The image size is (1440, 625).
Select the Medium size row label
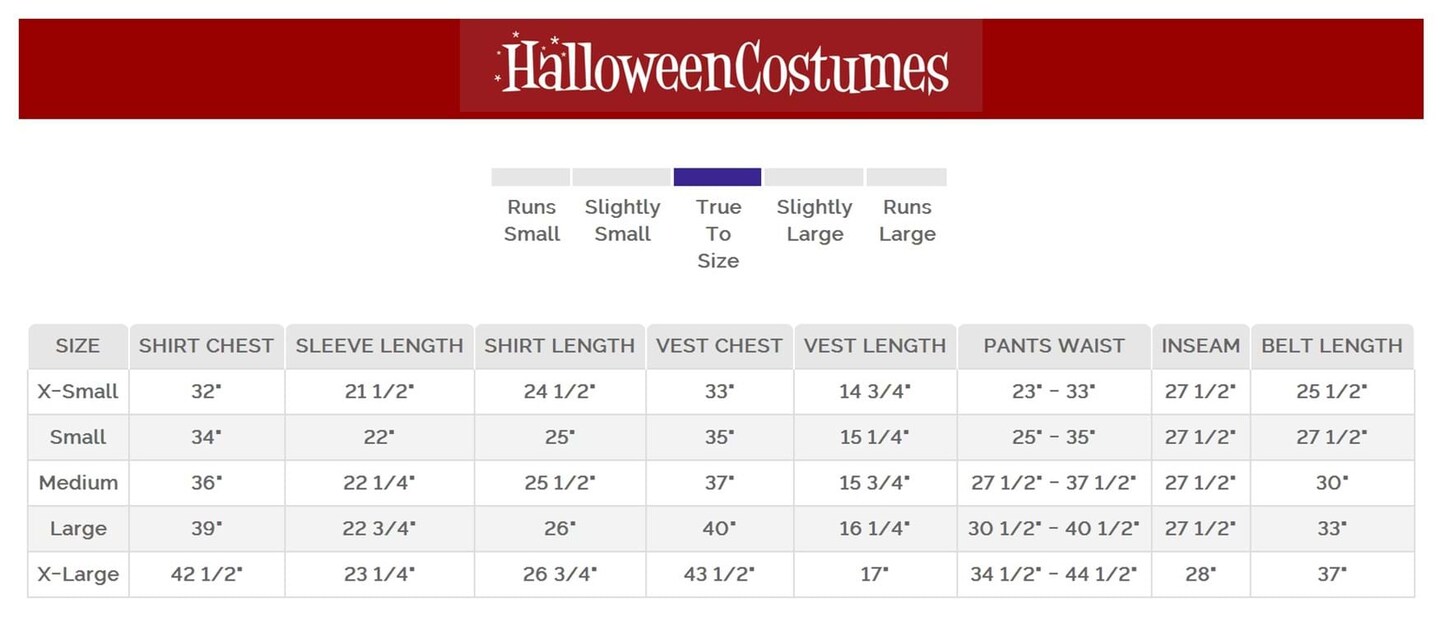point(78,483)
